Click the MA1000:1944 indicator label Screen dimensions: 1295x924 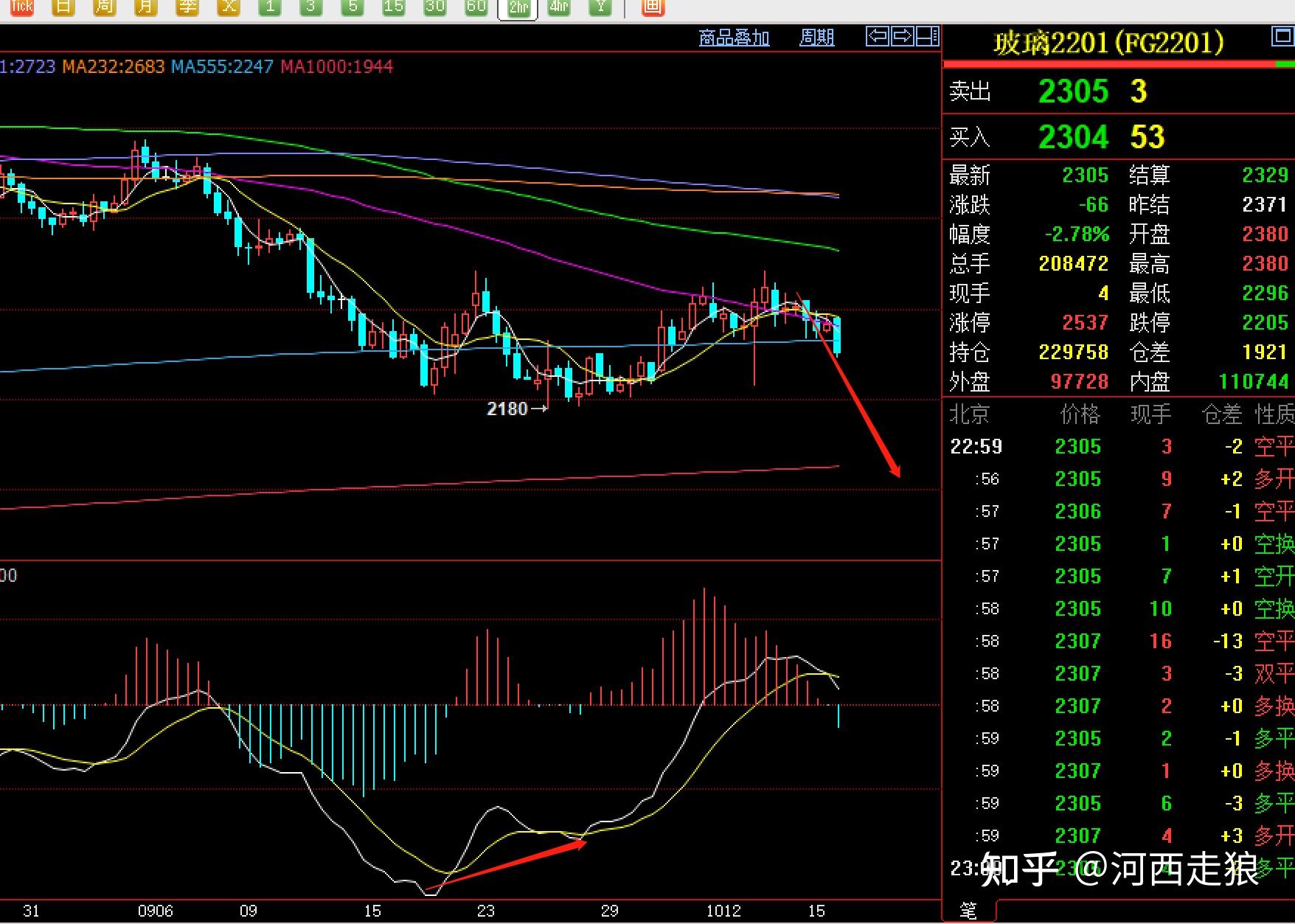(x=336, y=67)
